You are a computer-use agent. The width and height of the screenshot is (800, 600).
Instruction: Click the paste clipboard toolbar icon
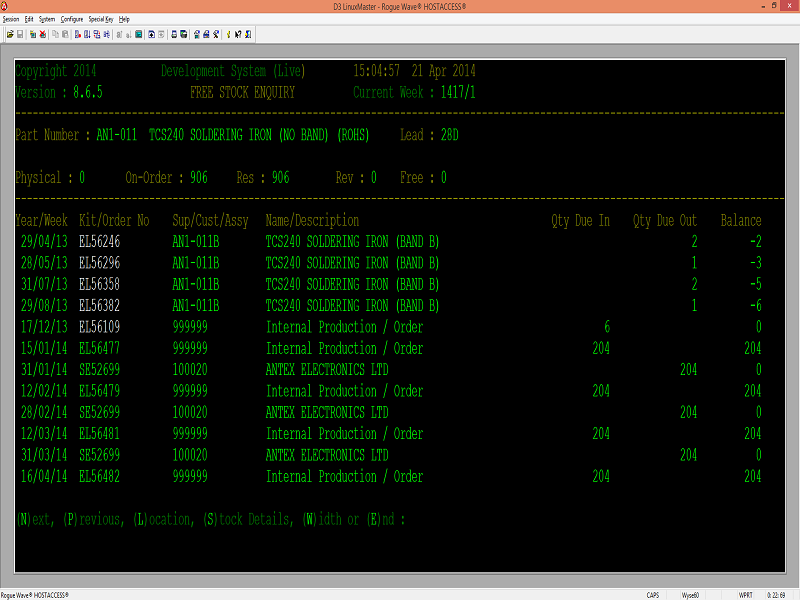tap(65, 34)
